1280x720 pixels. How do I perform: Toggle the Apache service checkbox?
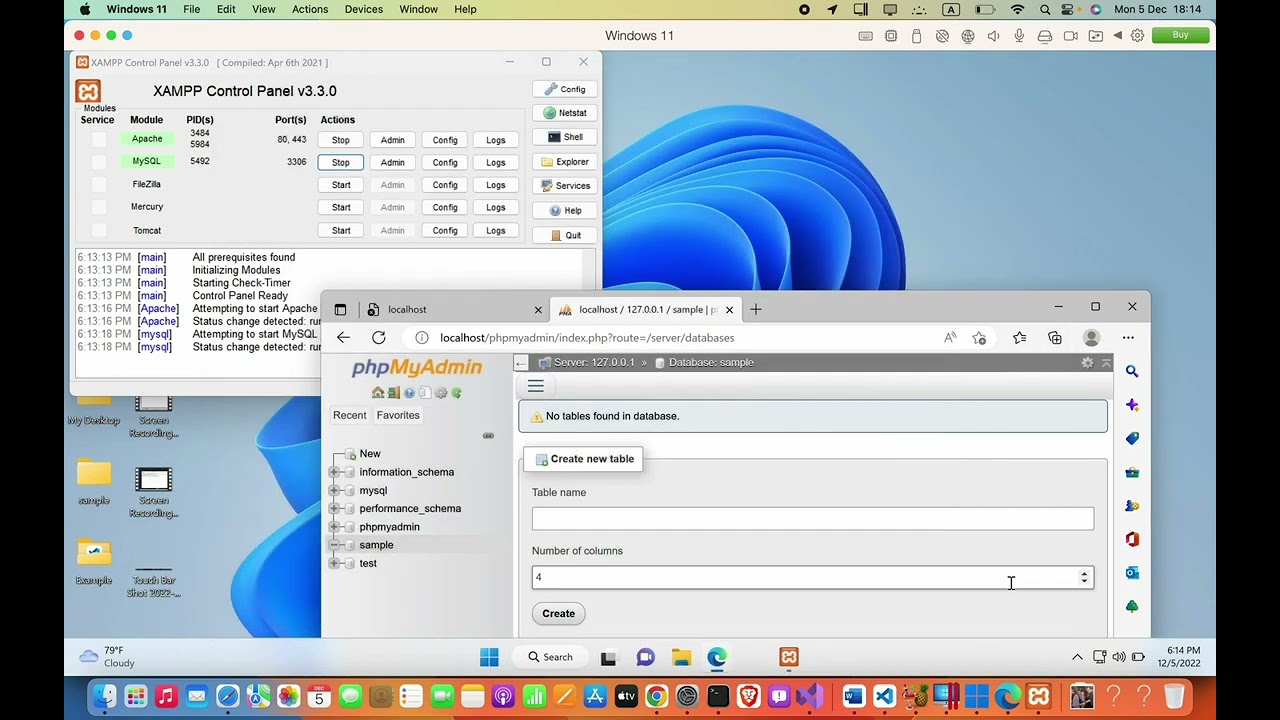tap(98, 139)
